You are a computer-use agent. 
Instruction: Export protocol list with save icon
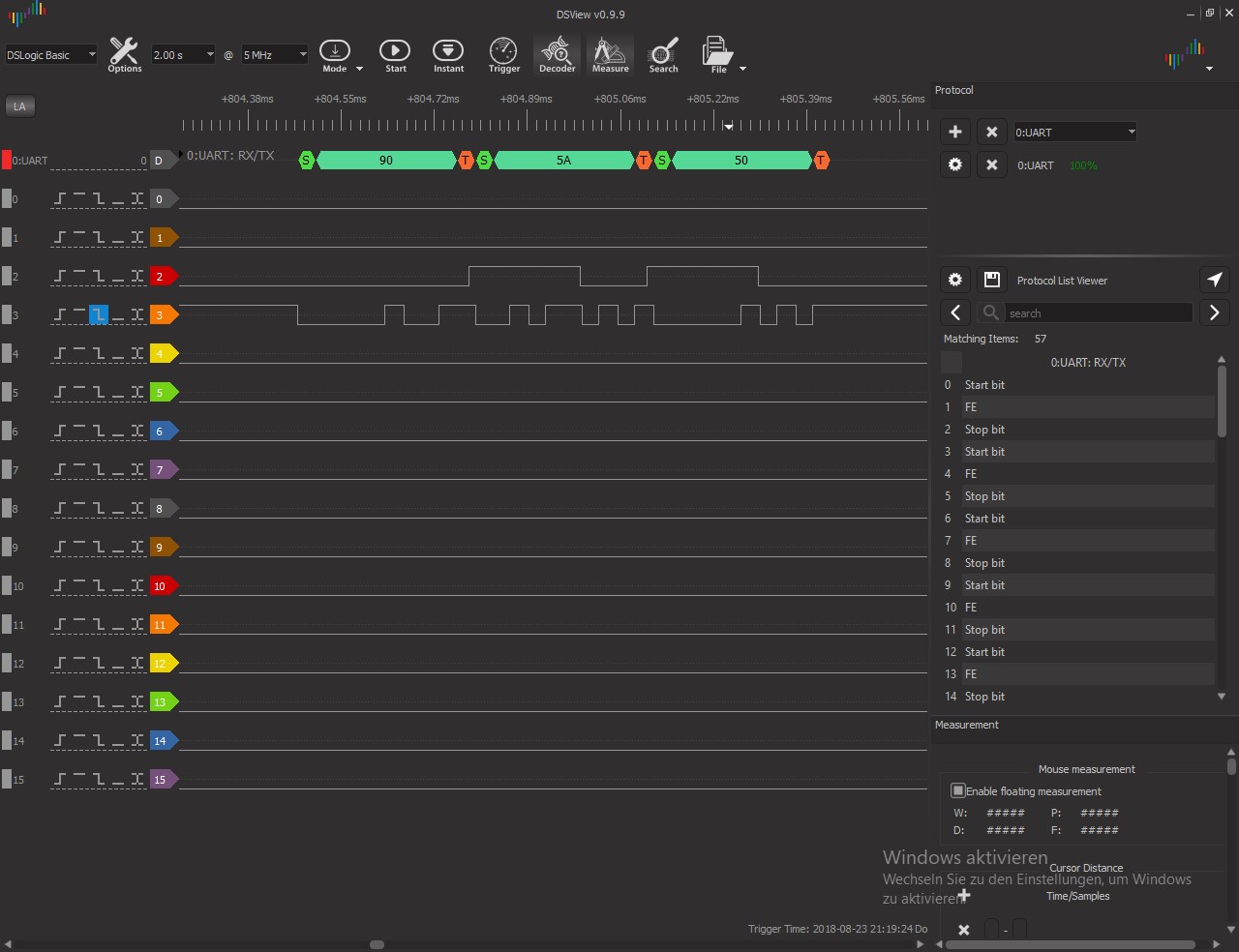coord(991,280)
